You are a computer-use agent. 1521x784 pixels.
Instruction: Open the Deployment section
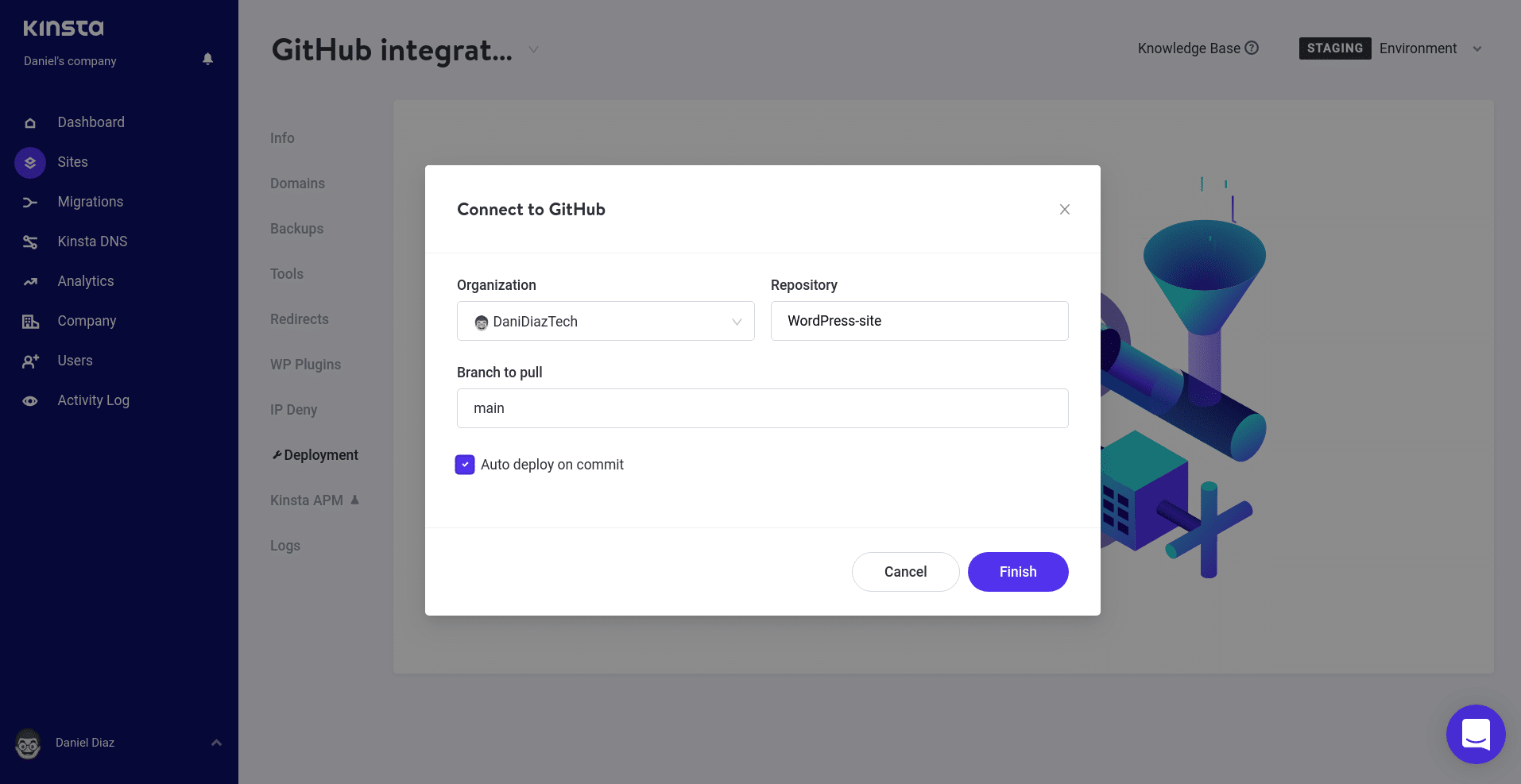320,455
